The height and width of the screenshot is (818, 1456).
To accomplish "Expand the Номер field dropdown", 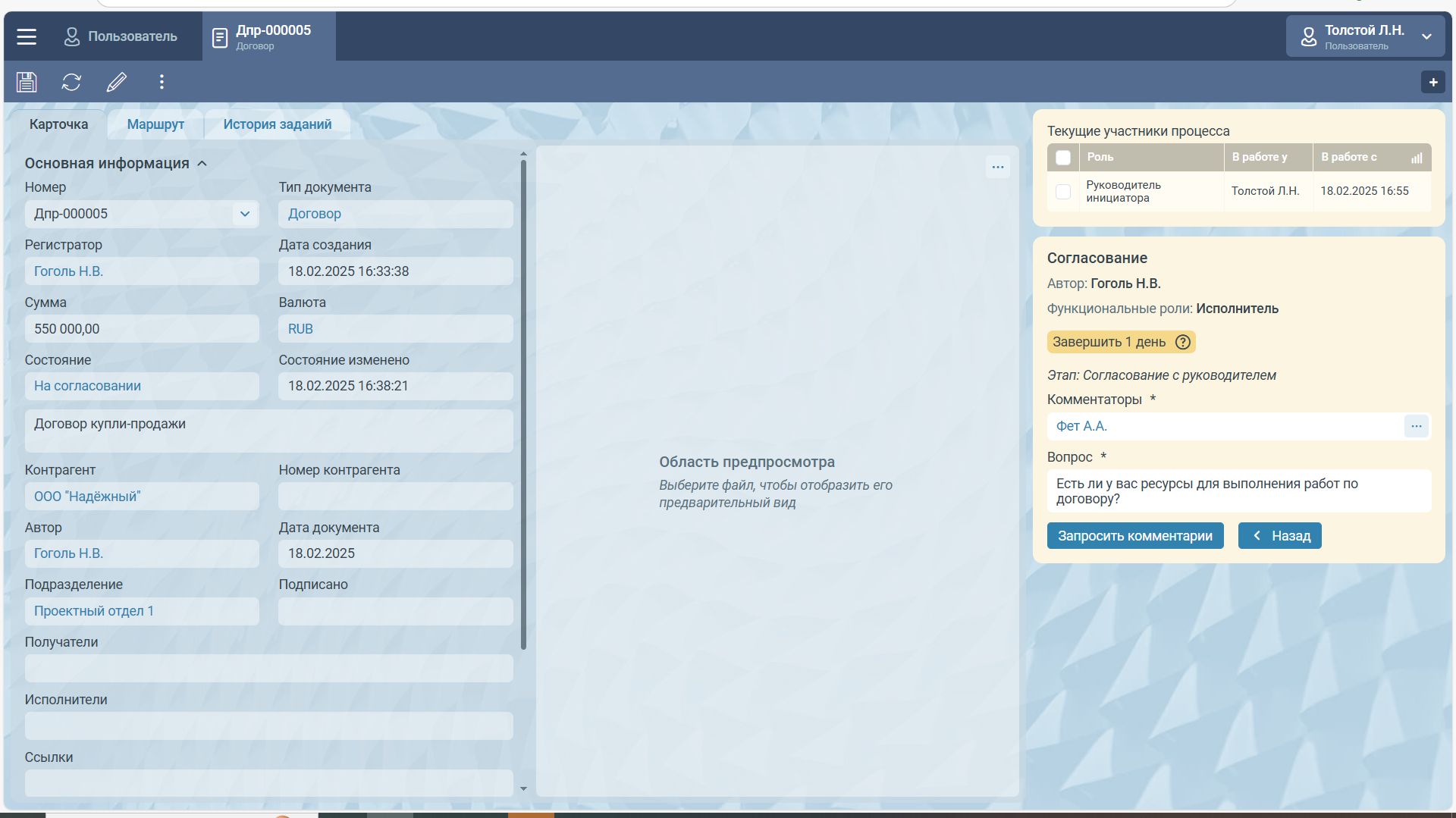I will point(244,214).
